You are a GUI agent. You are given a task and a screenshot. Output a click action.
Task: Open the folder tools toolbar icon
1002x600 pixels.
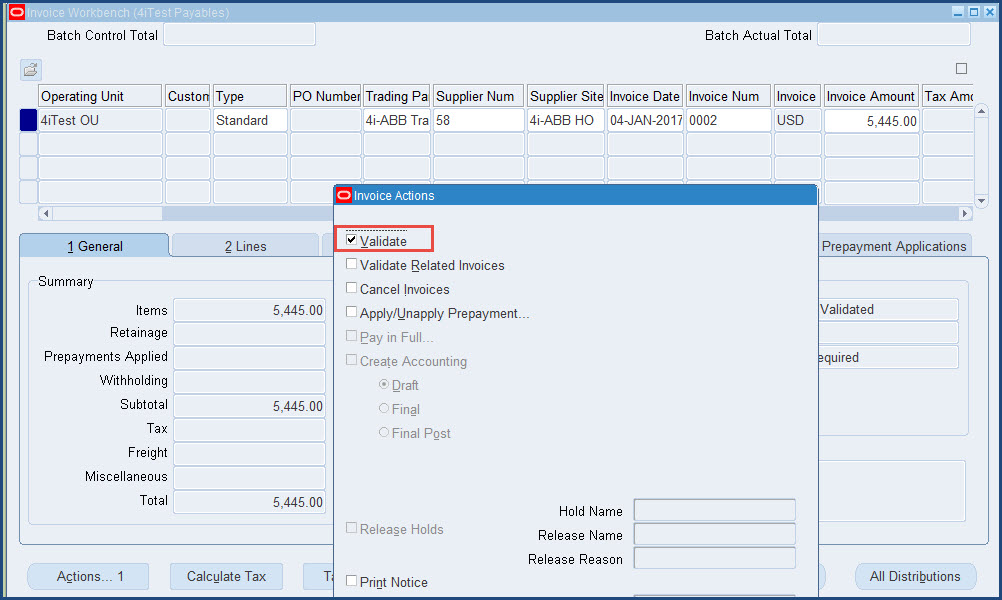(x=30, y=69)
